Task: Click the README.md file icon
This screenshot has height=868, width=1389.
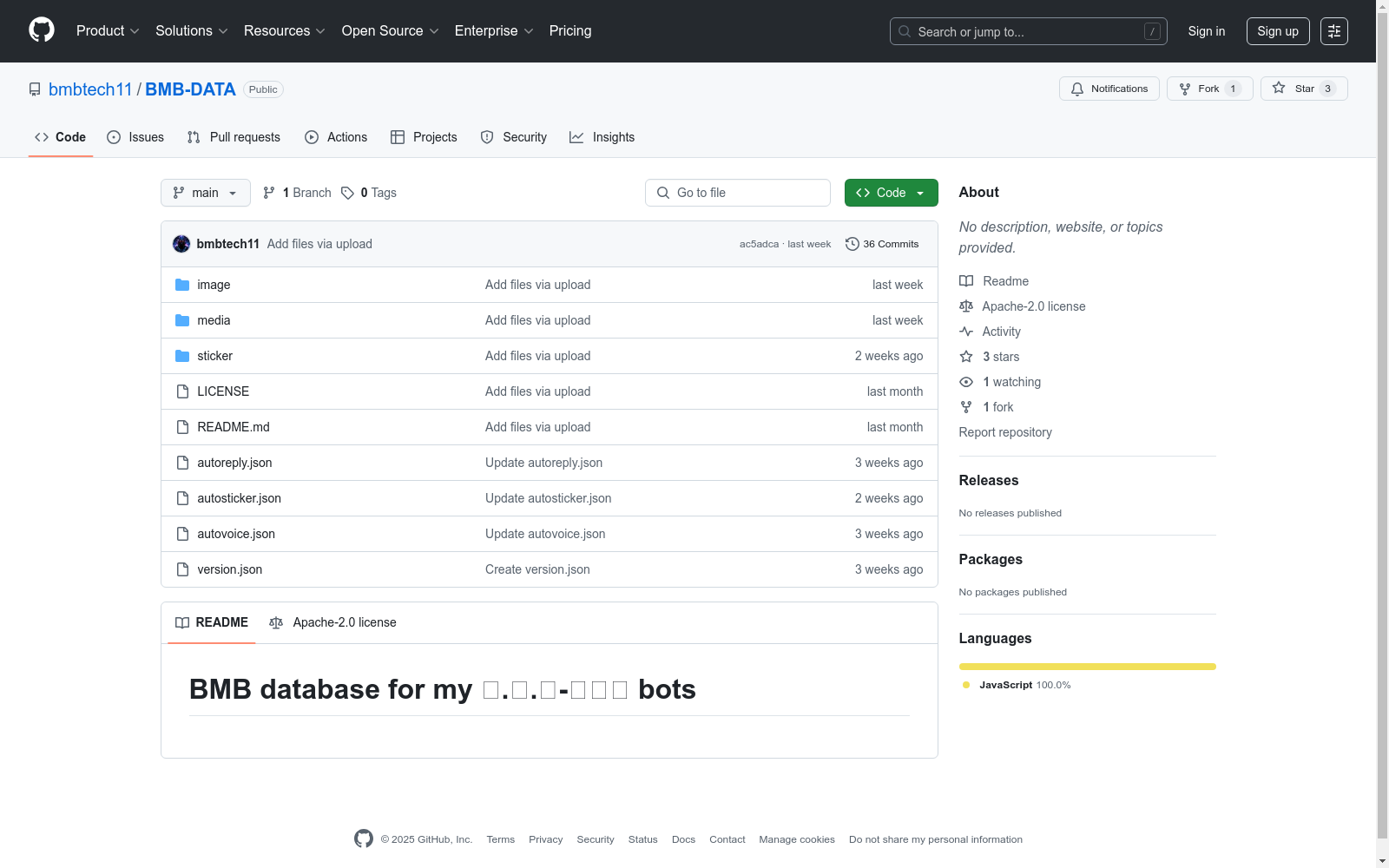Action: 182,427
